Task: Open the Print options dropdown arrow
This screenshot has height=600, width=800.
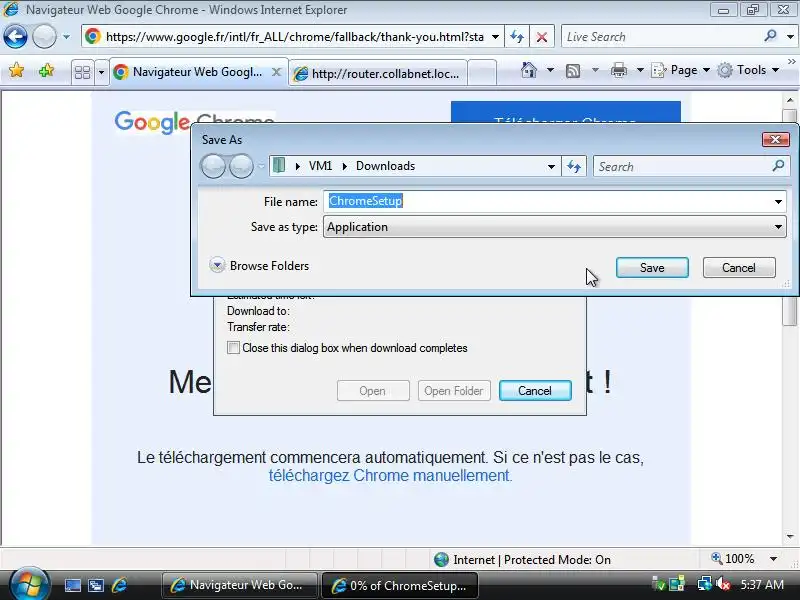Action: (x=640, y=70)
